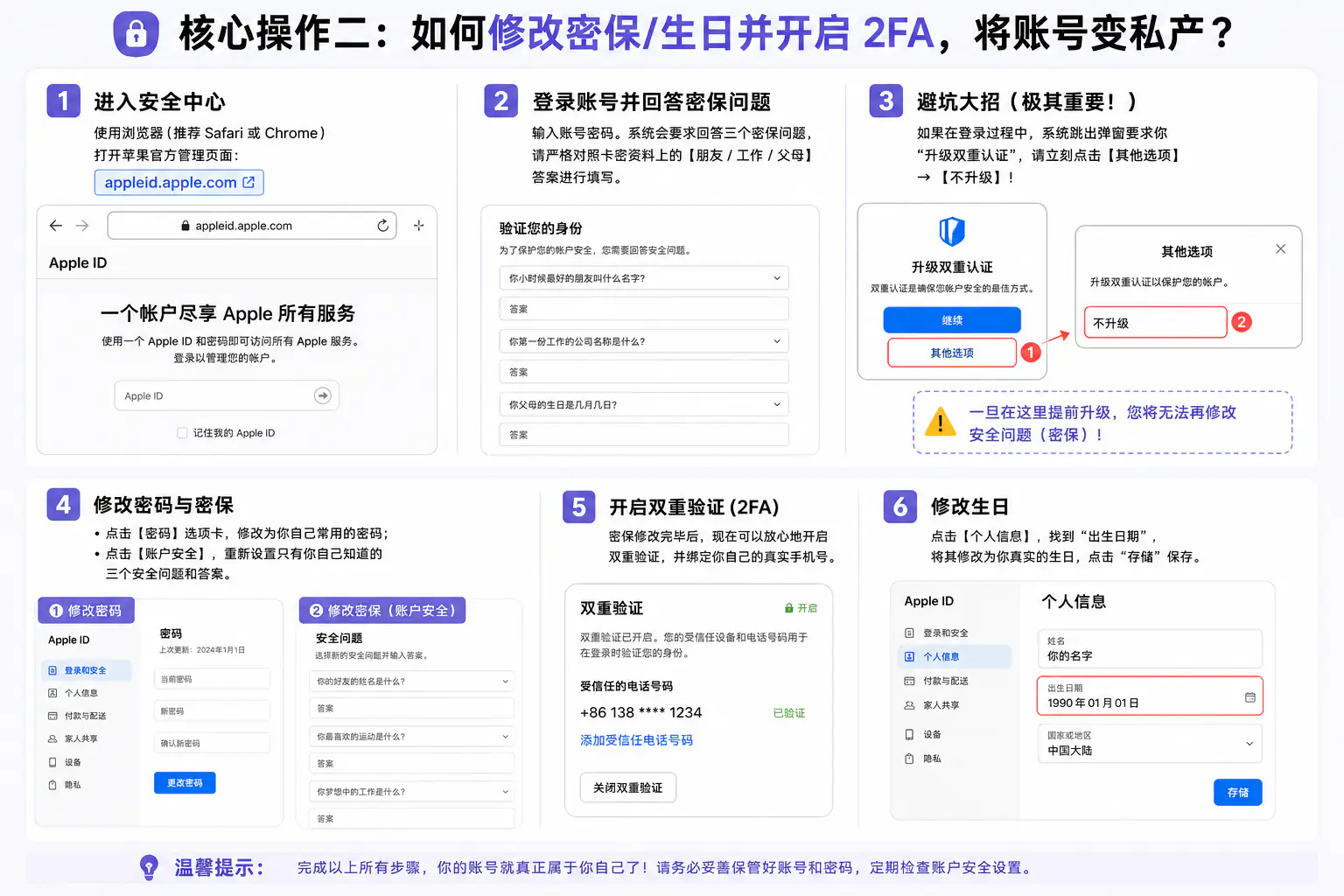Screen dimensions: 1344x896
Task: Open a new tab with the plus icon
Action: (x=419, y=226)
